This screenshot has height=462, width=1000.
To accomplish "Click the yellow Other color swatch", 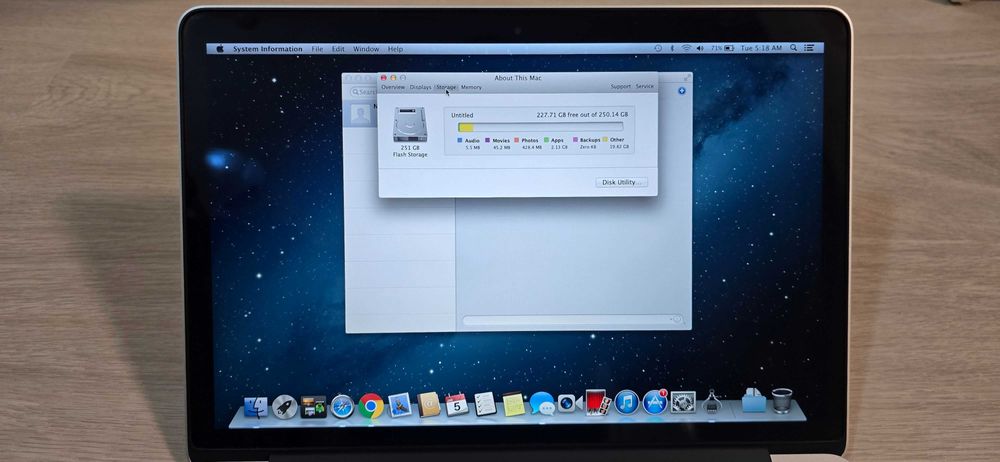I will 605,140.
